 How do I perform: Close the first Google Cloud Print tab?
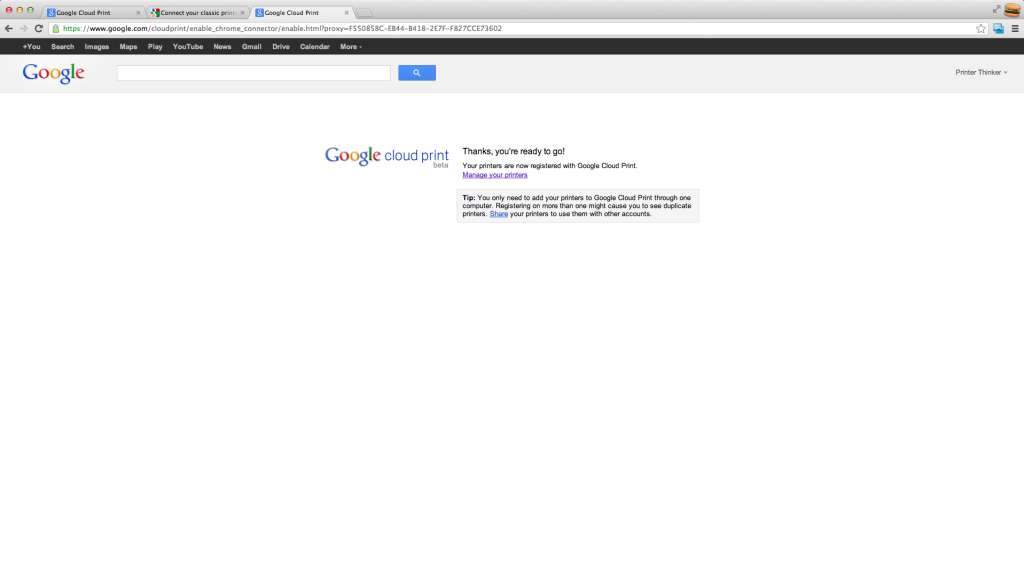point(138,12)
